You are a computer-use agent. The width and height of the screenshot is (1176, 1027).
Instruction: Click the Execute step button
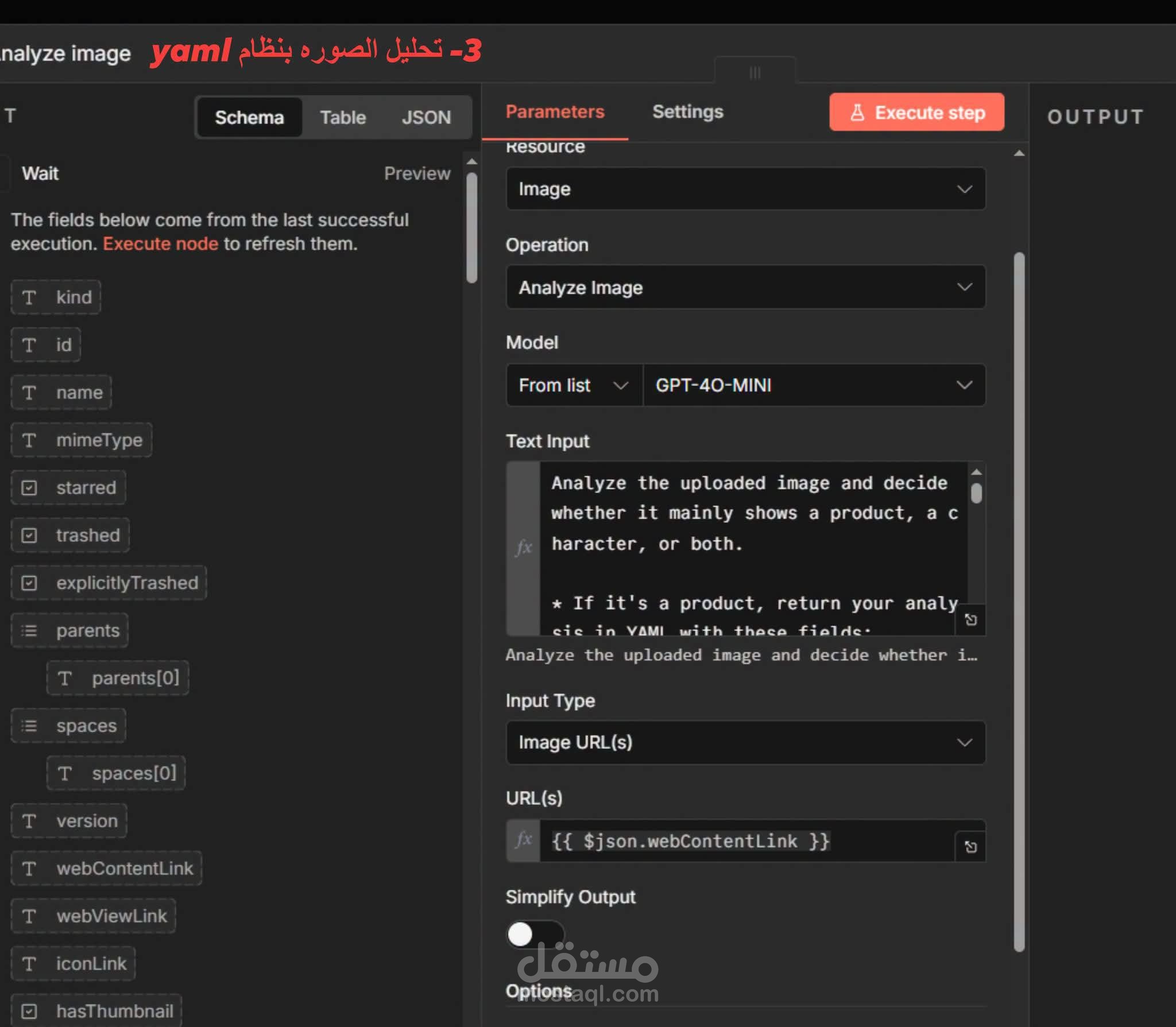pyautogui.click(x=916, y=112)
